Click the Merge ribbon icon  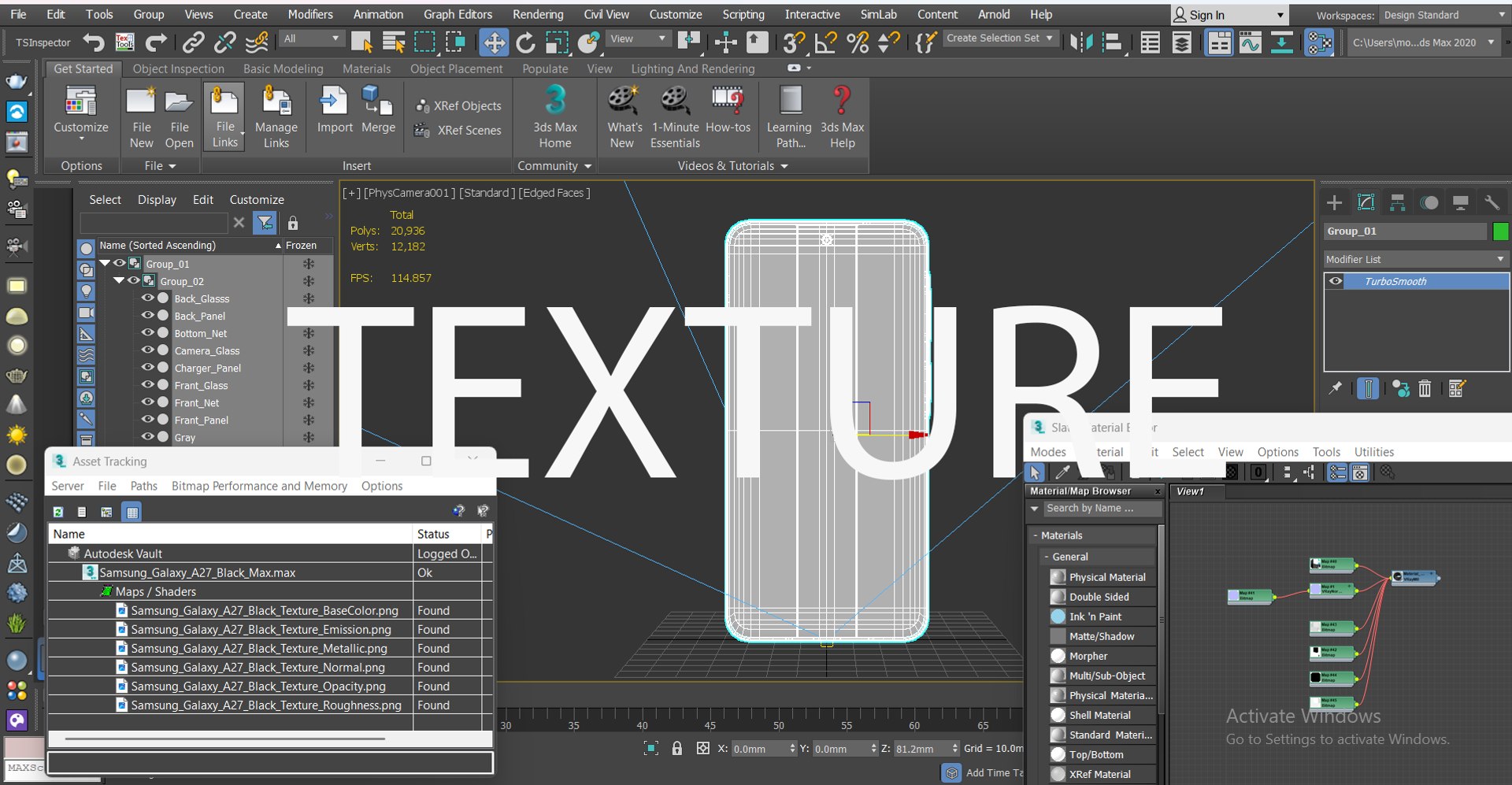point(378,110)
